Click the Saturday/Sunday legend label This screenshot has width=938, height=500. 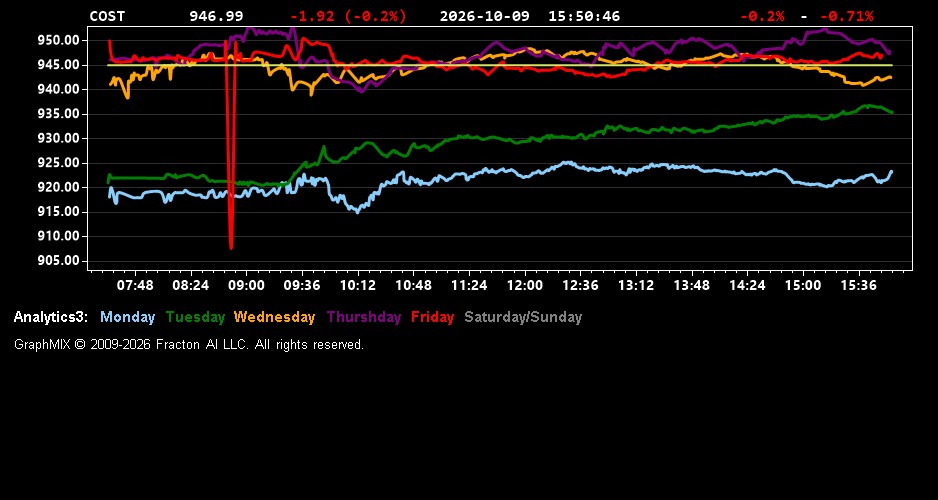coord(523,317)
